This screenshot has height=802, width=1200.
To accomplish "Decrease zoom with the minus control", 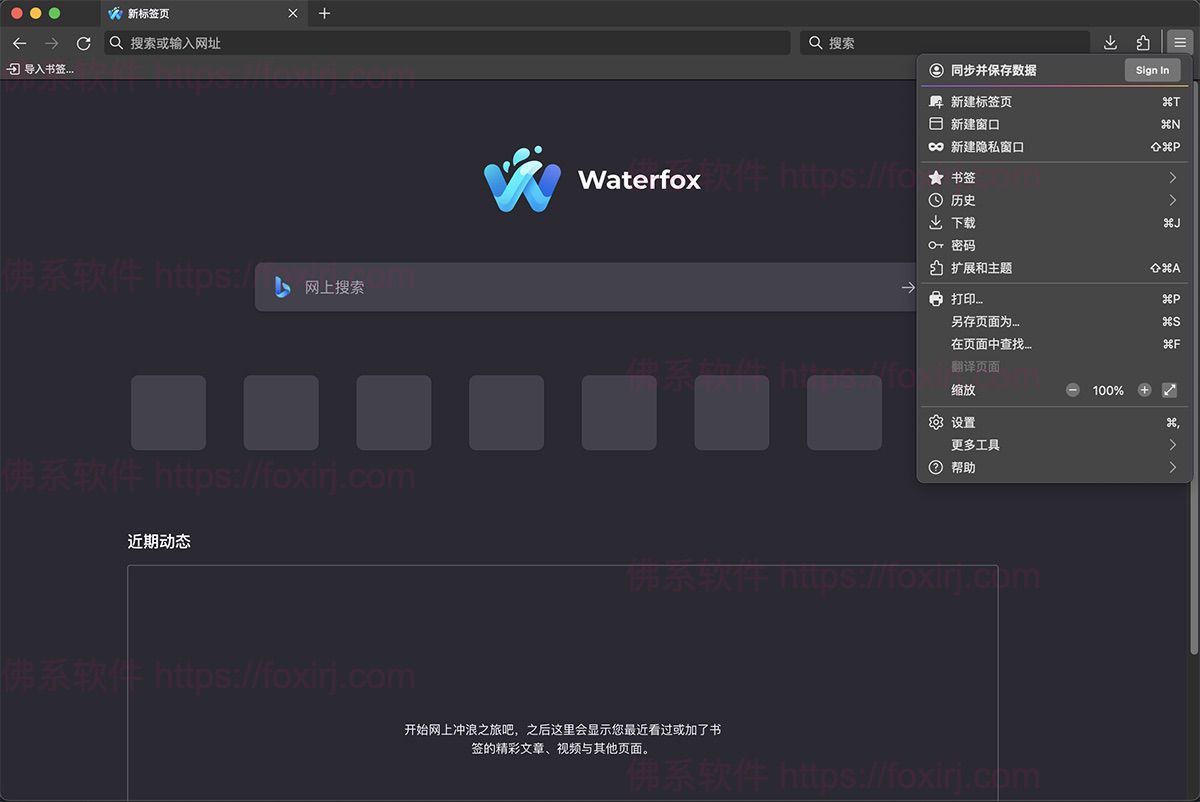I will [x=1072, y=390].
